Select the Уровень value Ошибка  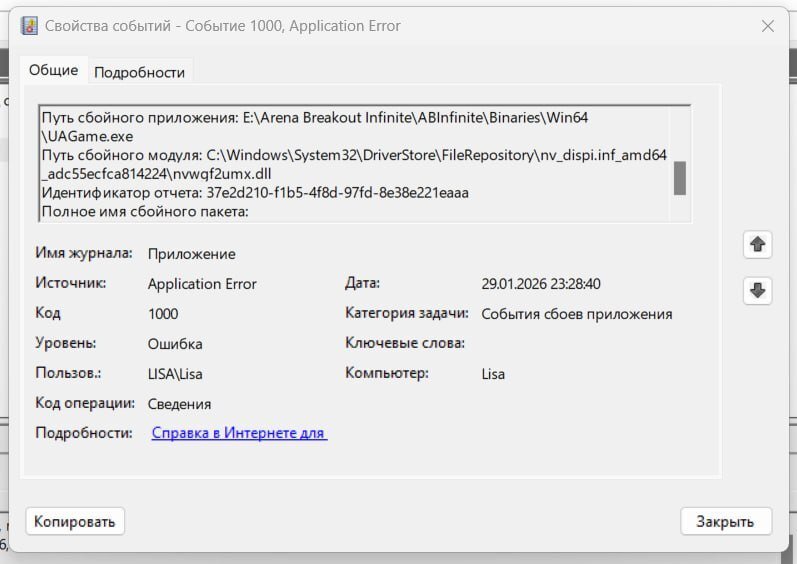click(x=175, y=344)
